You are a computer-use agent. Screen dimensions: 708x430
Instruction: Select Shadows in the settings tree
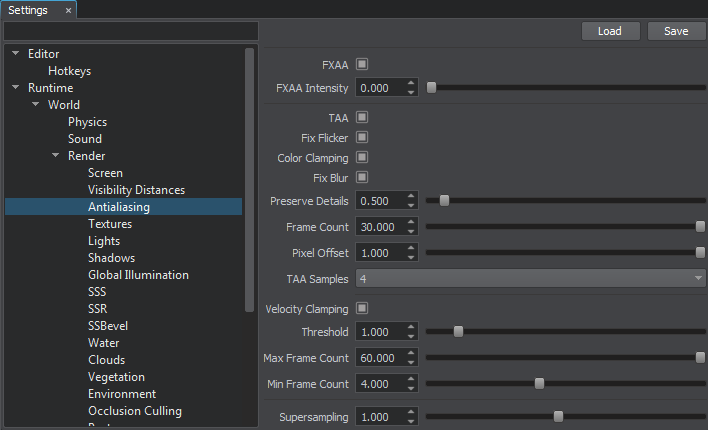(112, 258)
